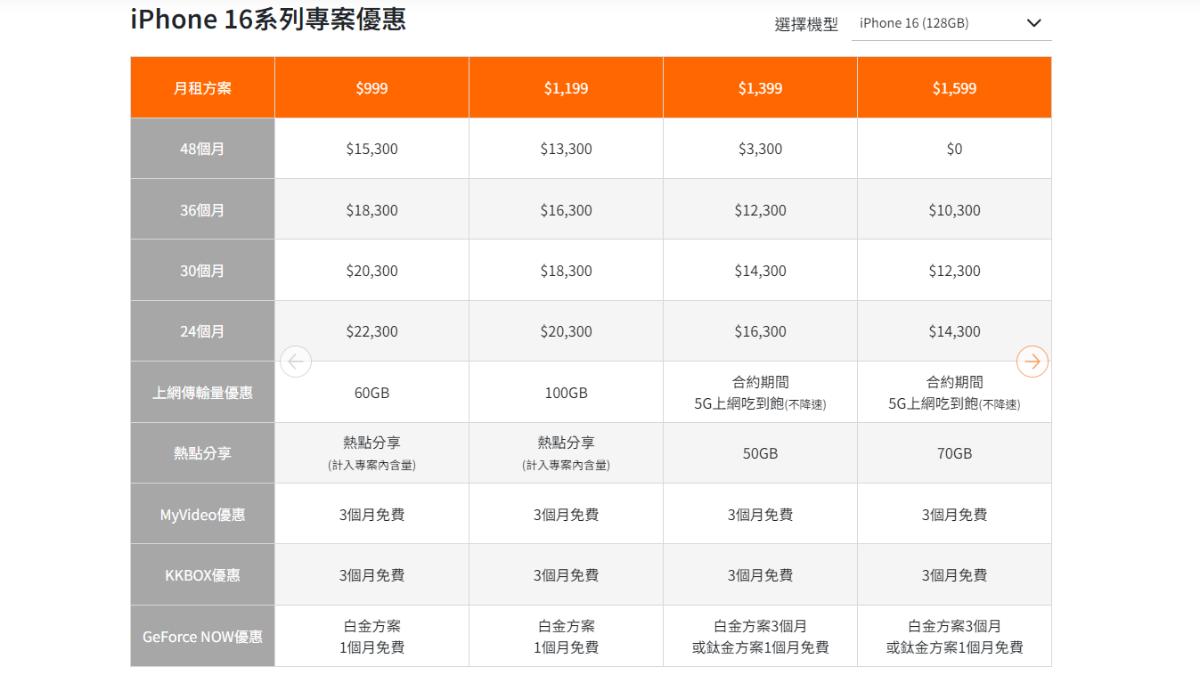Click the $0 price cell
The height and width of the screenshot is (675, 1200).
coord(954,149)
